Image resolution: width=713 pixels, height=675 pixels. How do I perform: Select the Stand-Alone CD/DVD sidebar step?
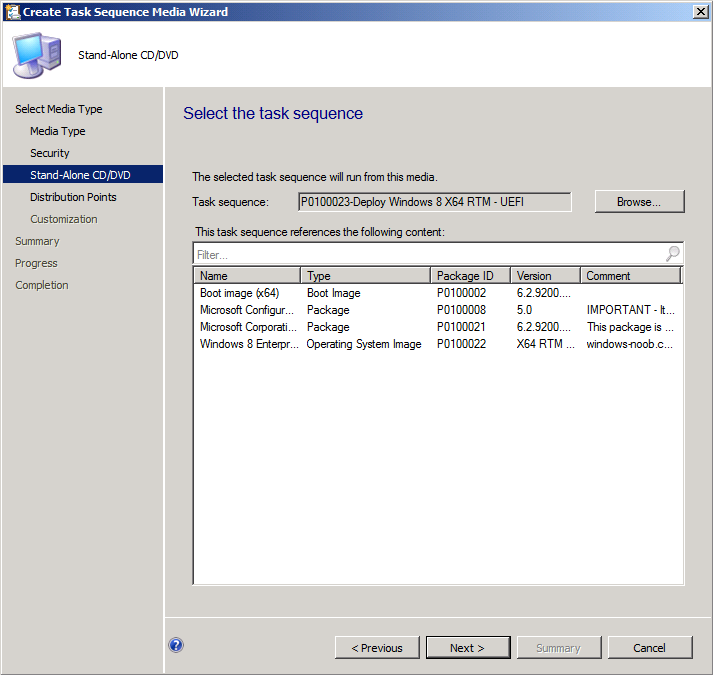tap(83, 175)
